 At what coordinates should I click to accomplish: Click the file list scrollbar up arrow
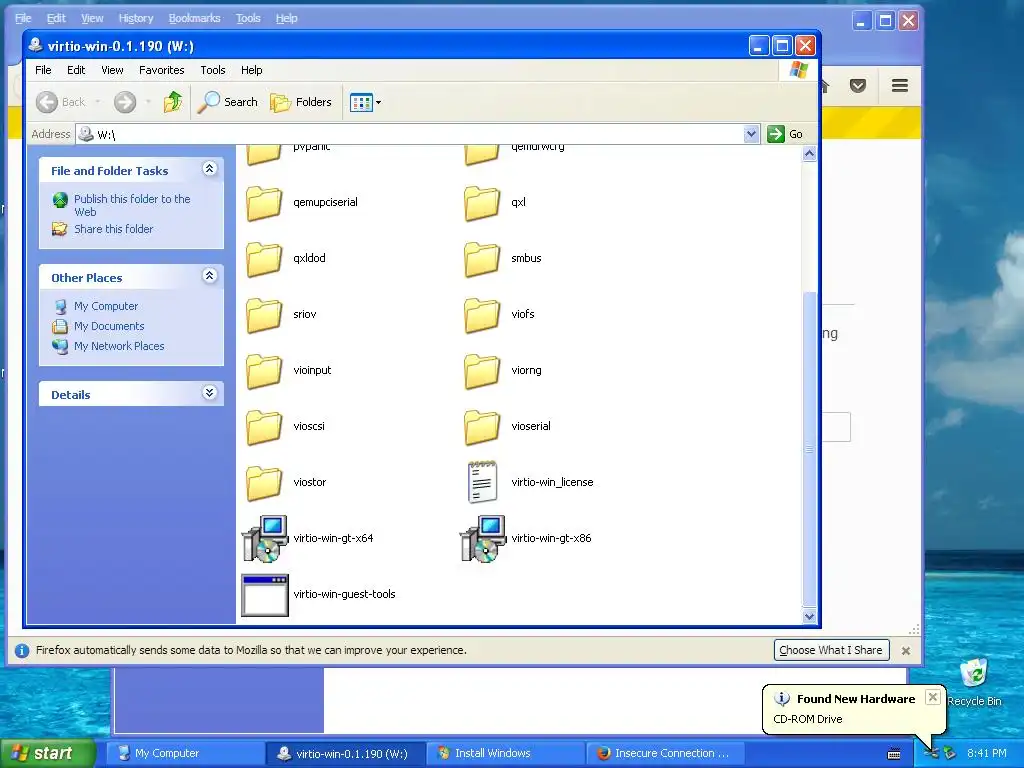coord(809,154)
